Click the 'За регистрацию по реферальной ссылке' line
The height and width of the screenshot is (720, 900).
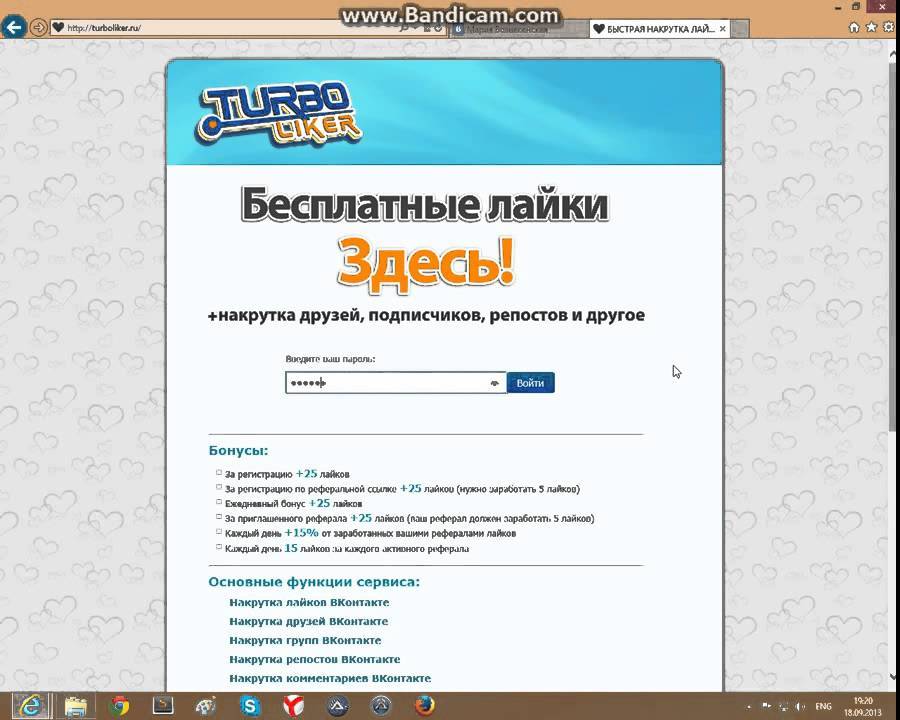[402, 489]
